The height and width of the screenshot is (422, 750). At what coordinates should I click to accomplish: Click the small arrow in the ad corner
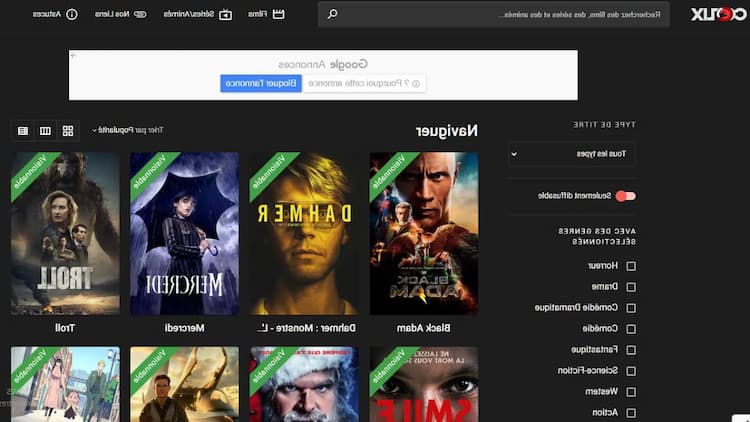pos(73,56)
